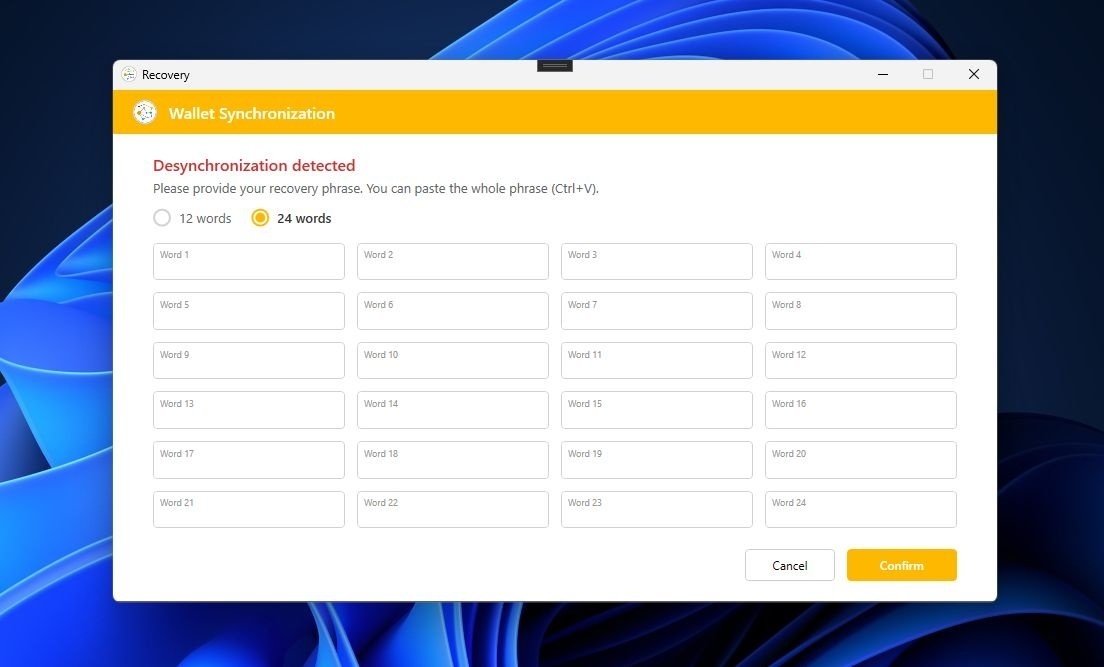This screenshot has width=1104, height=667.
Task: Place cursor in Word 18 field
Action: click(453, 460)
